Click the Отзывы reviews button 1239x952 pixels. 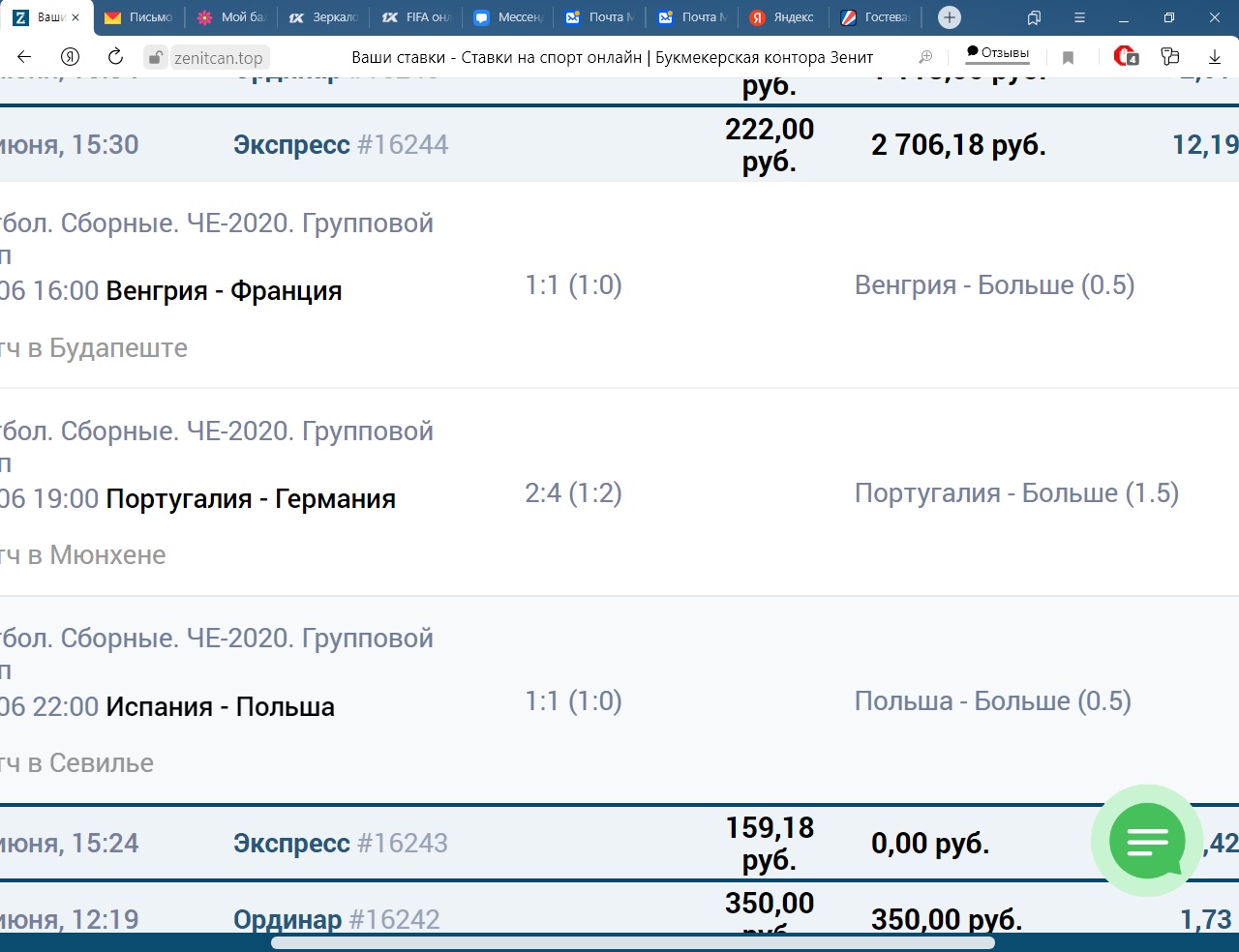click(997, 53)
